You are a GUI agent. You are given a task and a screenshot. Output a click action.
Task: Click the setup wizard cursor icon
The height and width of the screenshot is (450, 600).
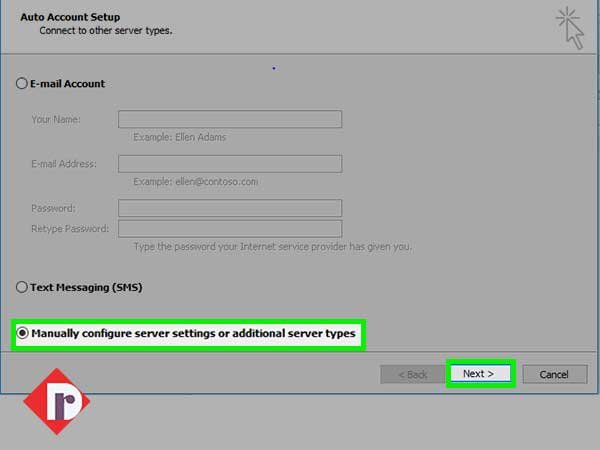click(x=570, y=28)
